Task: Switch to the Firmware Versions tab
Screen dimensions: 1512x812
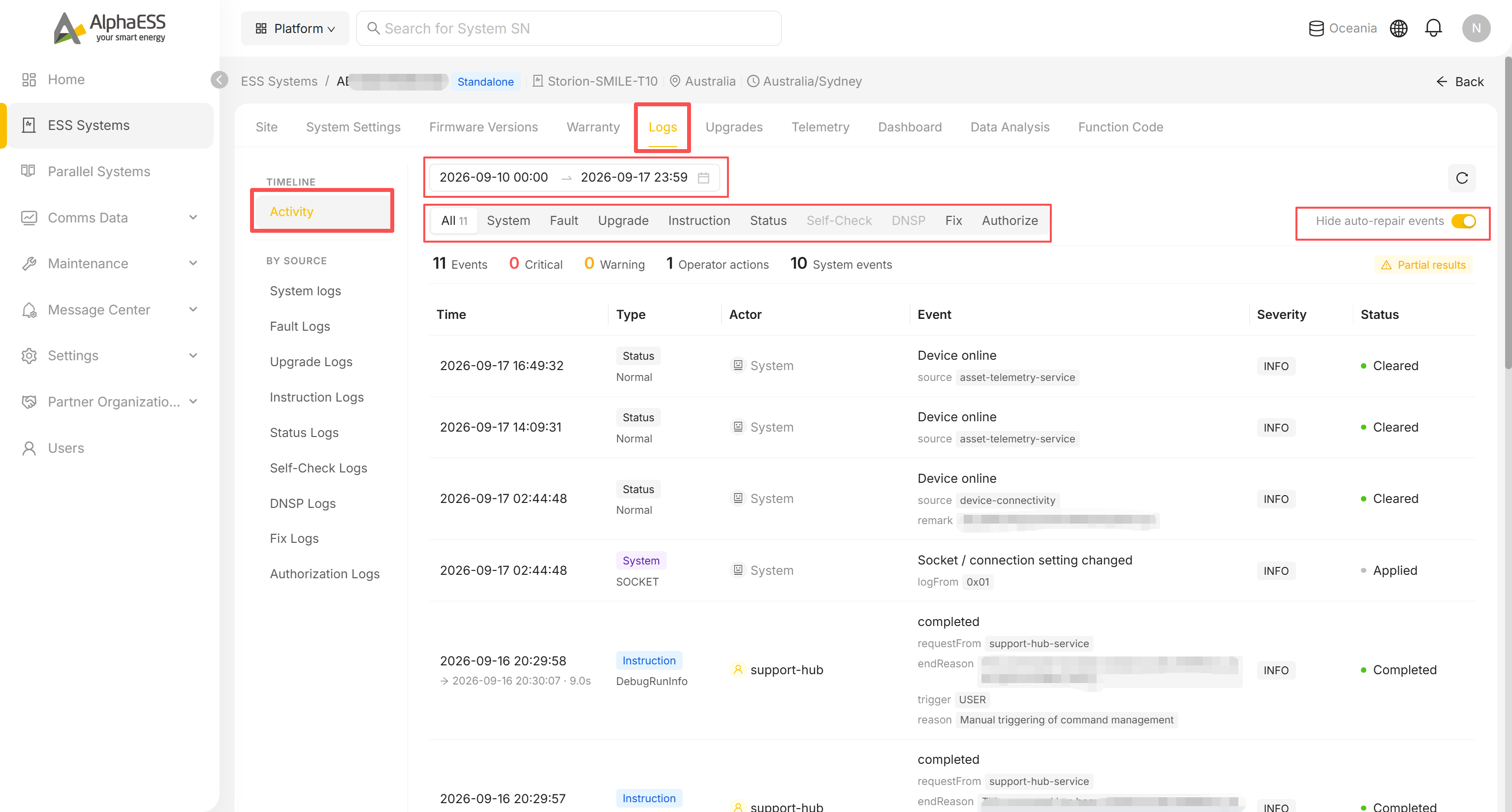Action: (x=483, y=127)
